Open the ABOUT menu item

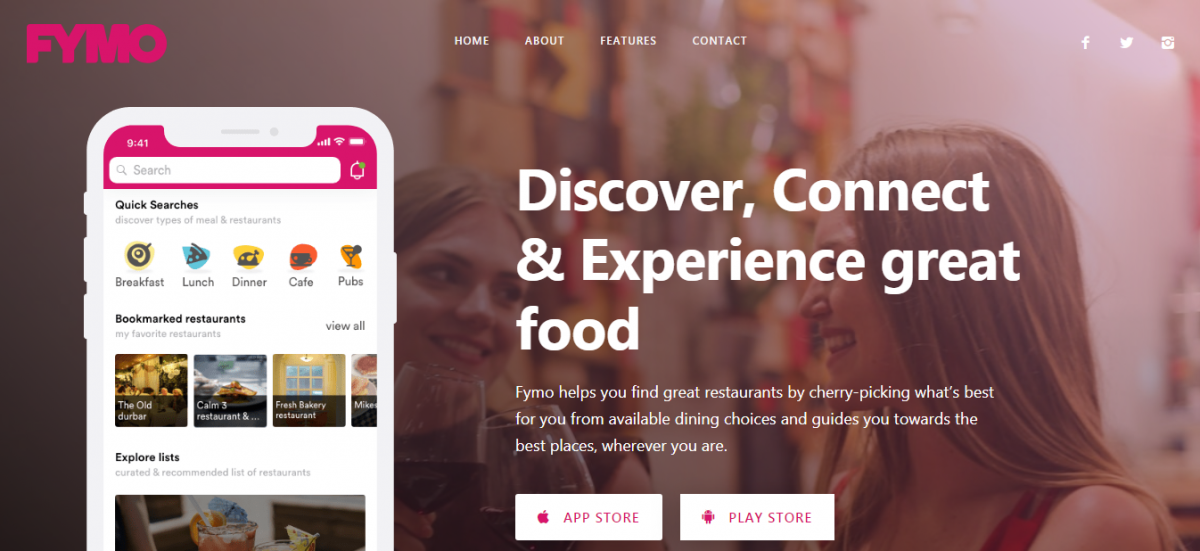(545, 41)
